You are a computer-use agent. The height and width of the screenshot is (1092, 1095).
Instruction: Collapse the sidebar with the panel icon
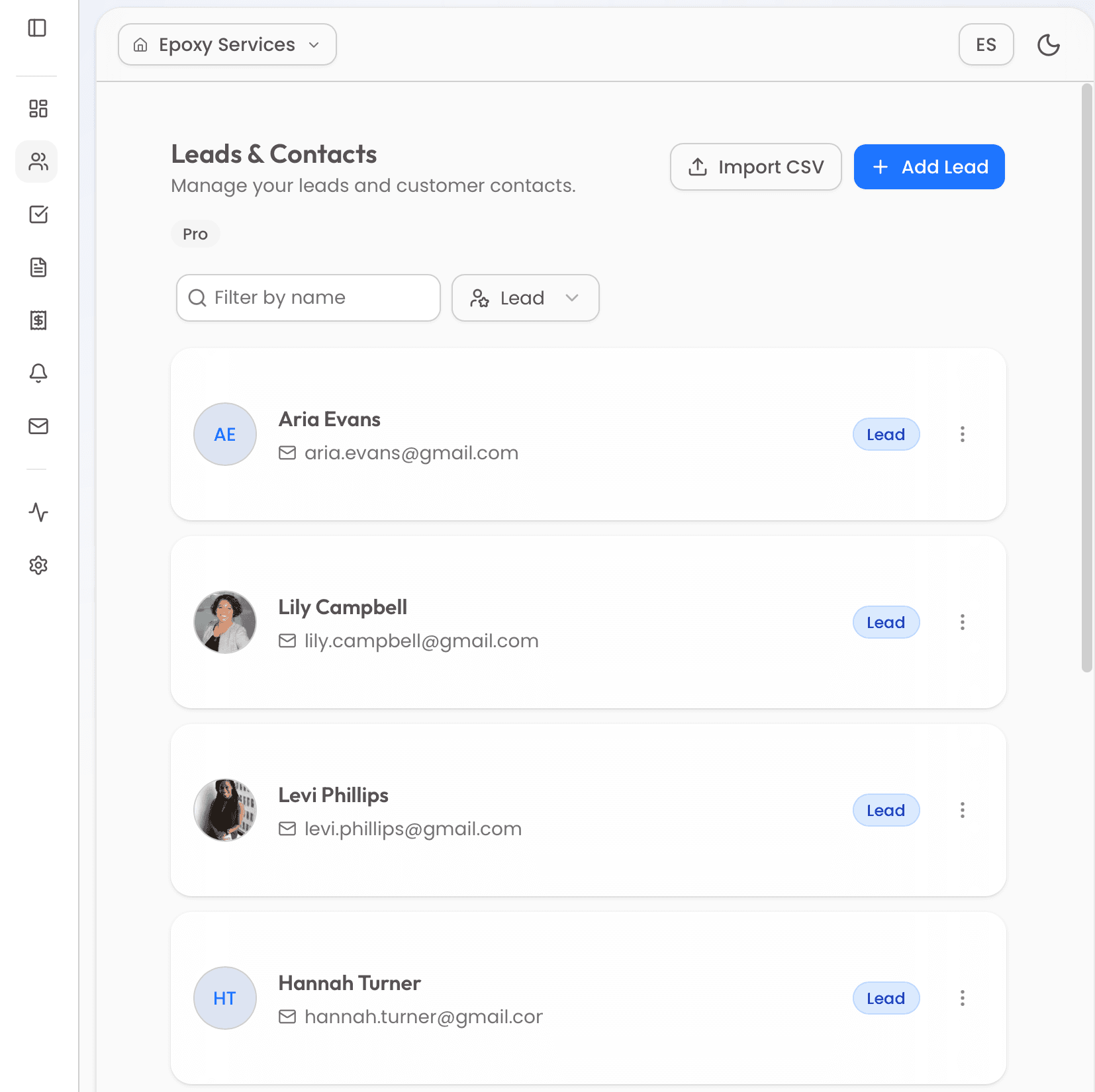[x=38, y=28]
